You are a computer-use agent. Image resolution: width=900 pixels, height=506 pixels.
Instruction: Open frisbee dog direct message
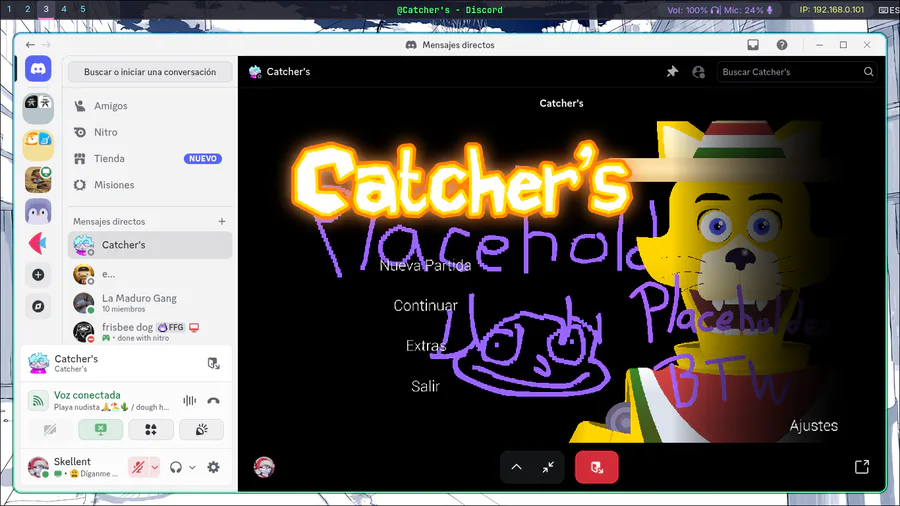click(x=150, y=332)
